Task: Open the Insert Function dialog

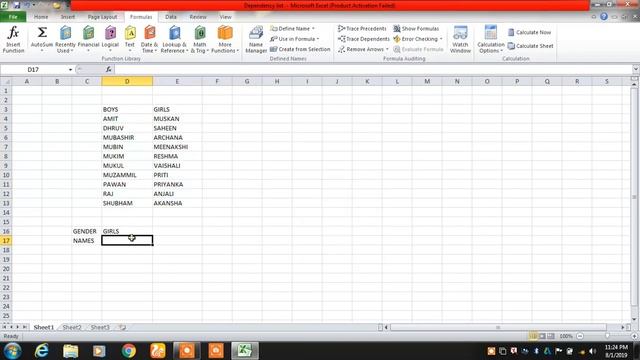Action: 13,39
